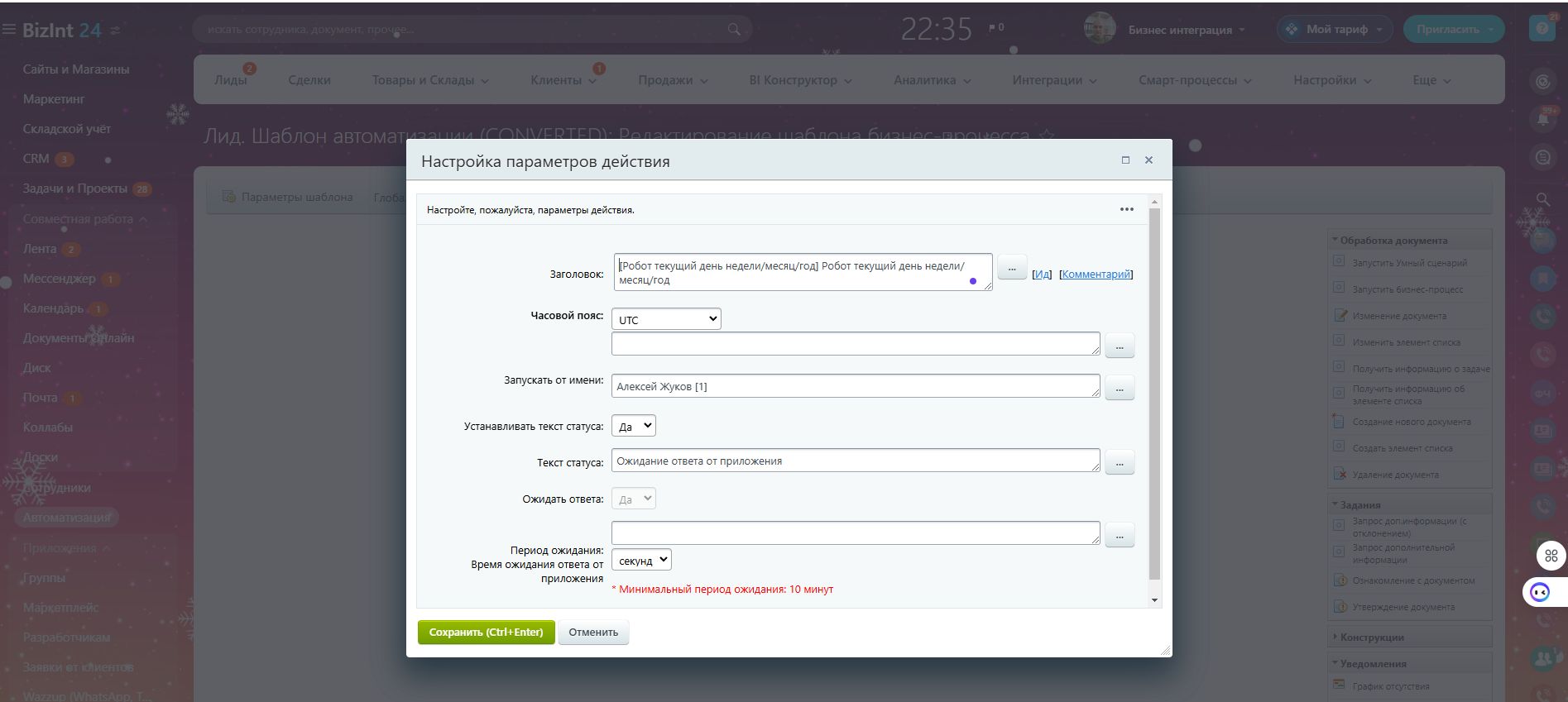
Task: Open the Часовой пояс UTC dropdown
Action: (x=666, y=319)
